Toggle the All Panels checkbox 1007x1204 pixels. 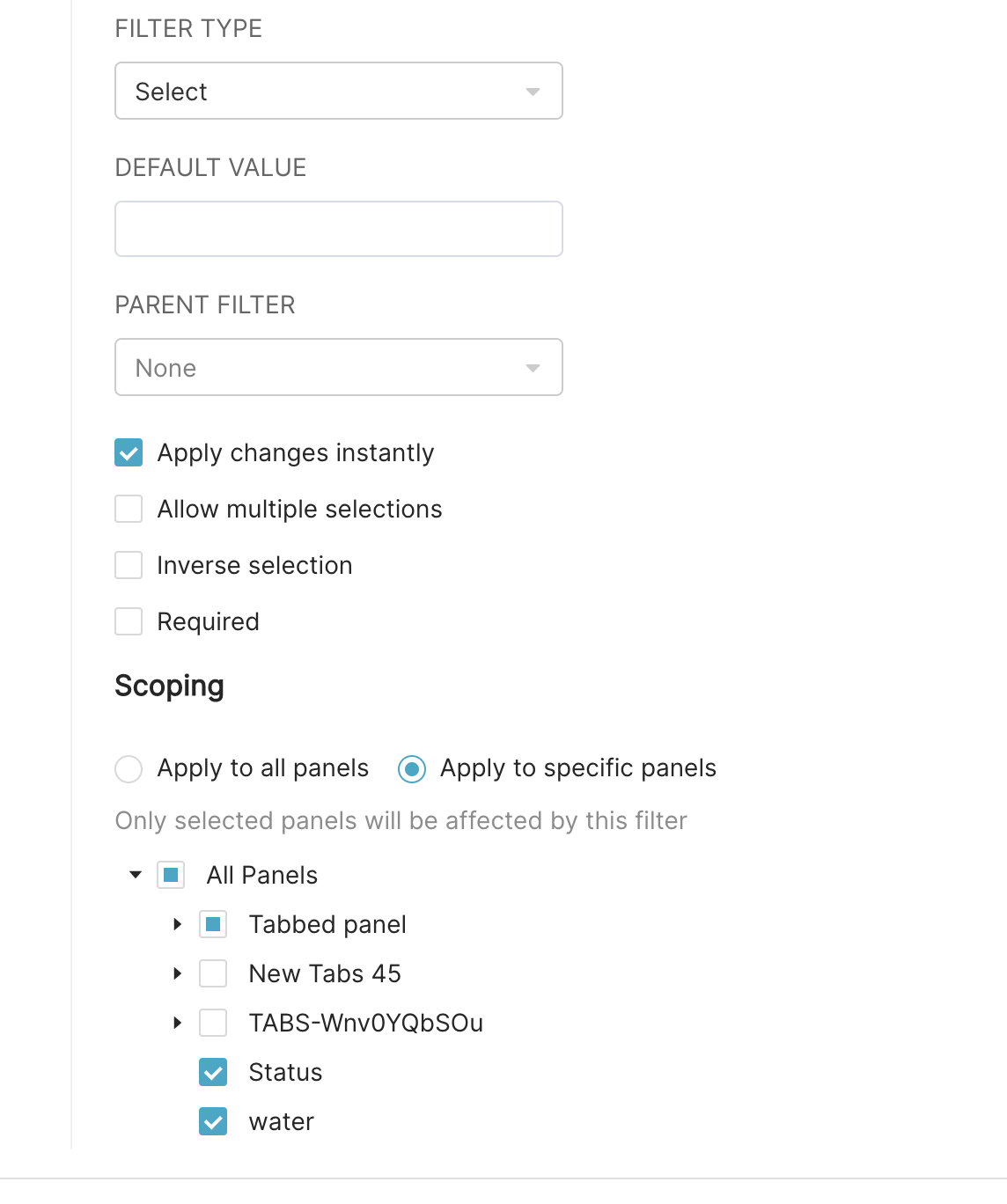[x=171, y=875]
